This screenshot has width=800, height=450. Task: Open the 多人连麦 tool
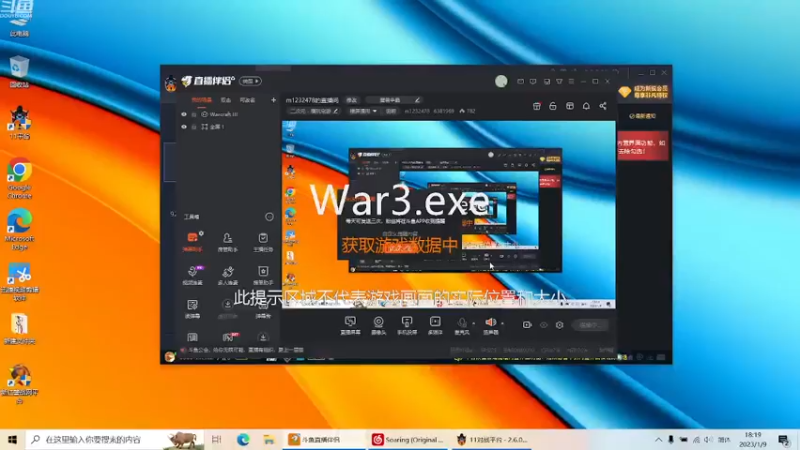tap(228, 275)
